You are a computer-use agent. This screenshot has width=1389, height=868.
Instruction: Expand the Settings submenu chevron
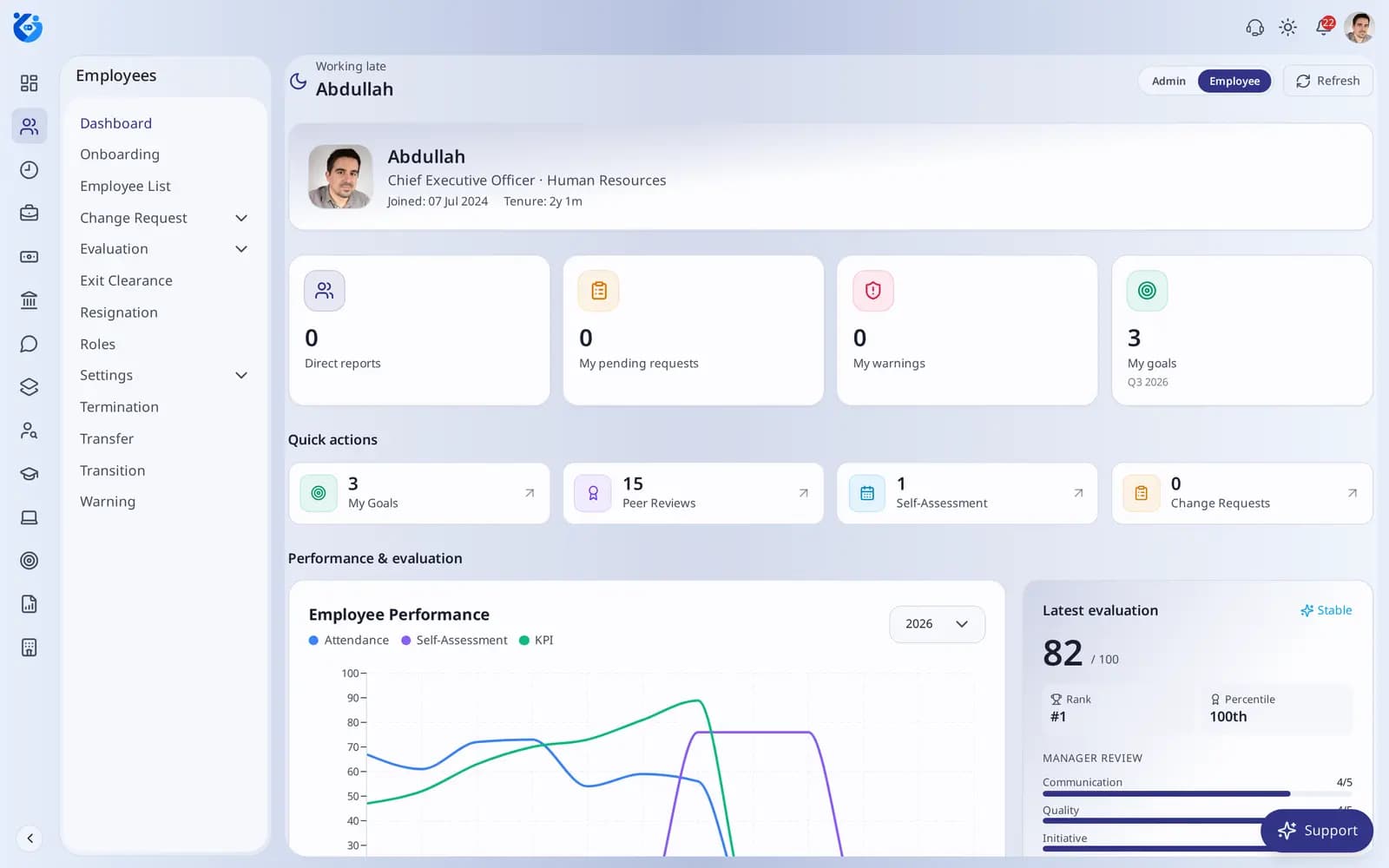[241, 375]
